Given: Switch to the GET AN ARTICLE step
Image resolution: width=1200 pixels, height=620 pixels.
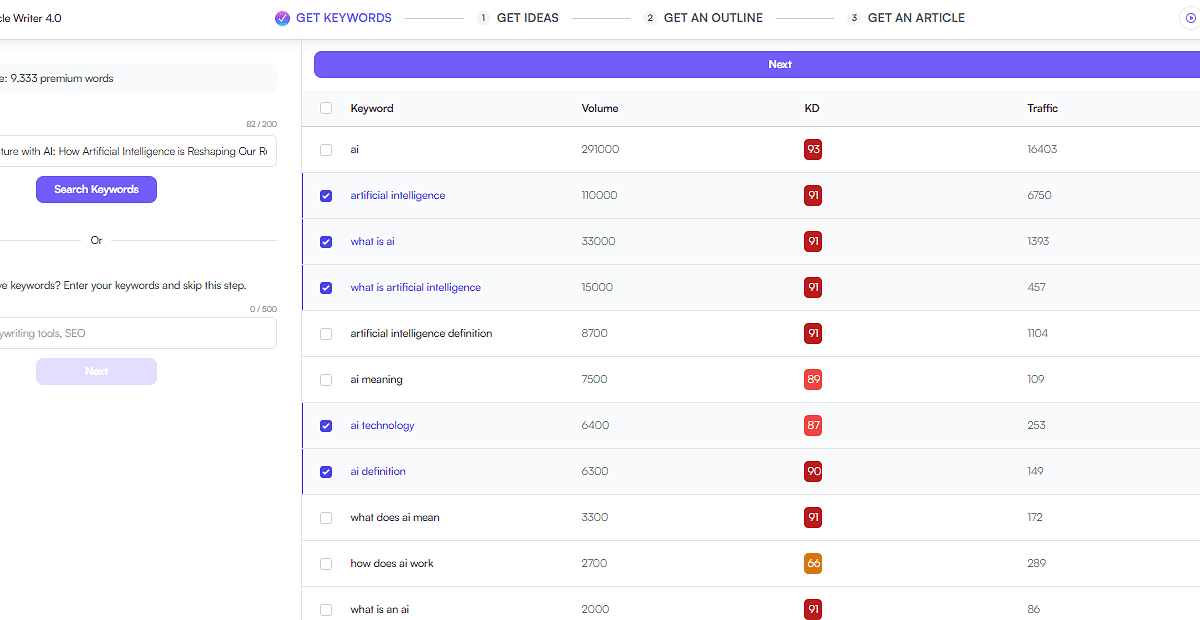Looking at the screenshot, I should click(916, 18).
